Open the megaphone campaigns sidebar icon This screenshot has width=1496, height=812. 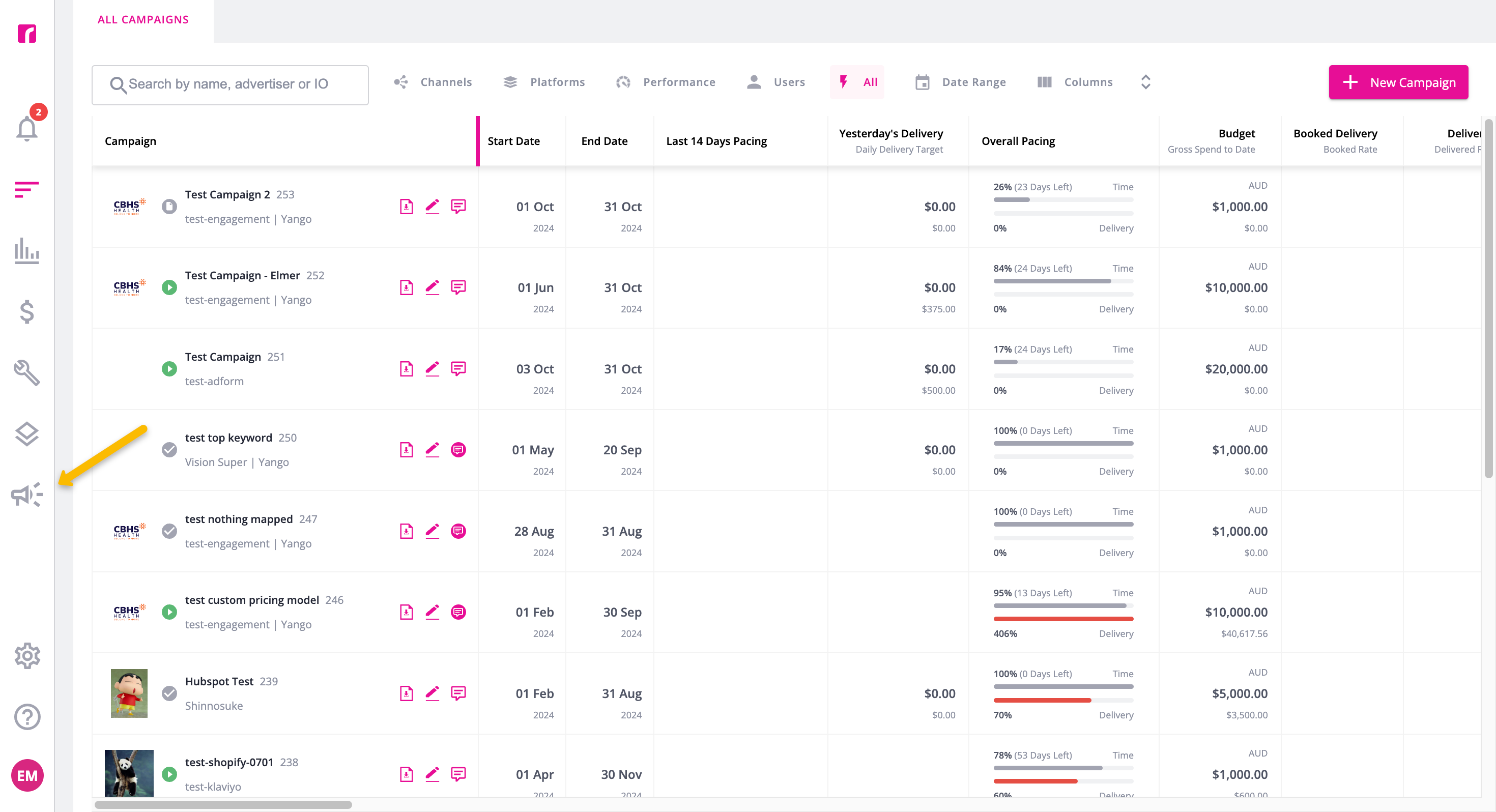pyautogui.click(x=26, y=495)
